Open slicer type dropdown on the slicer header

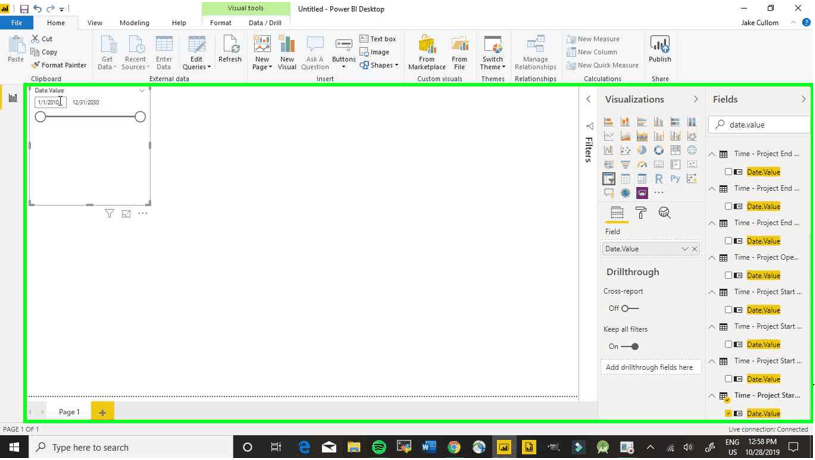click(142, 90)
